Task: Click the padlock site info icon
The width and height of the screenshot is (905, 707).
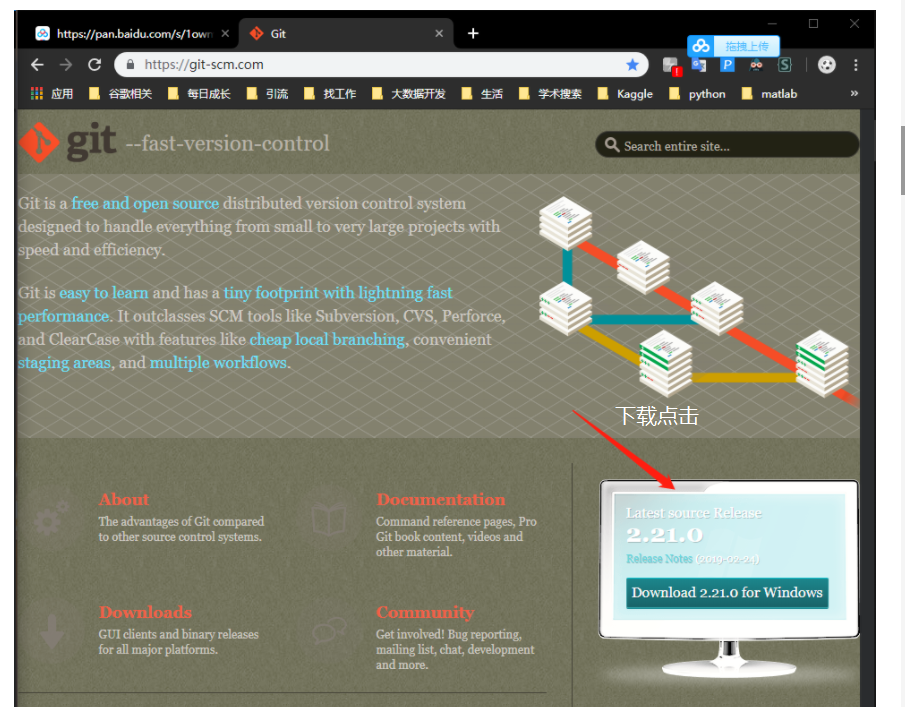Action: click(x=130, y=65)
